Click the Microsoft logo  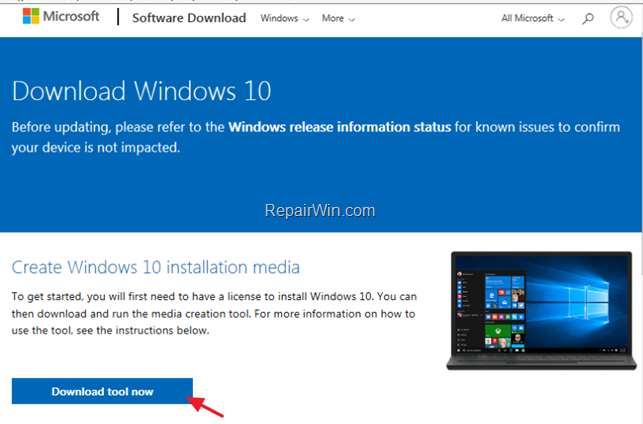coord(61,16)
